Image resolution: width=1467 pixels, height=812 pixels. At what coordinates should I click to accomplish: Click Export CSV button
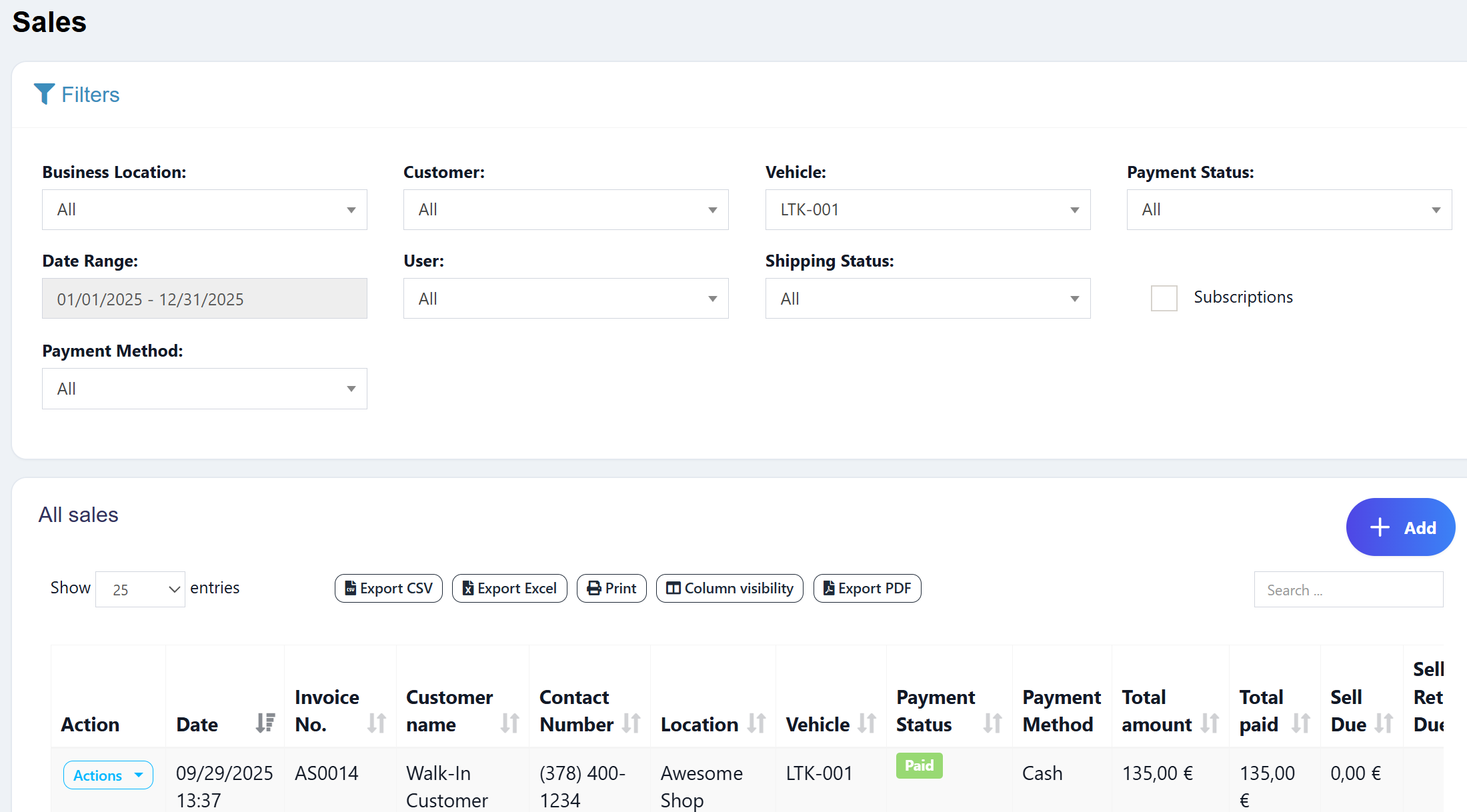389,589
